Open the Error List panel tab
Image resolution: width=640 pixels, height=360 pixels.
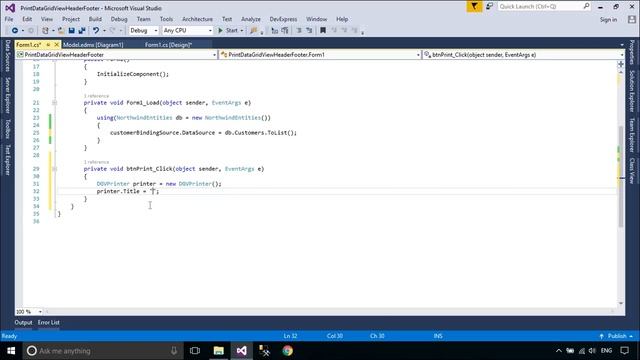click(x=49, y=322)
